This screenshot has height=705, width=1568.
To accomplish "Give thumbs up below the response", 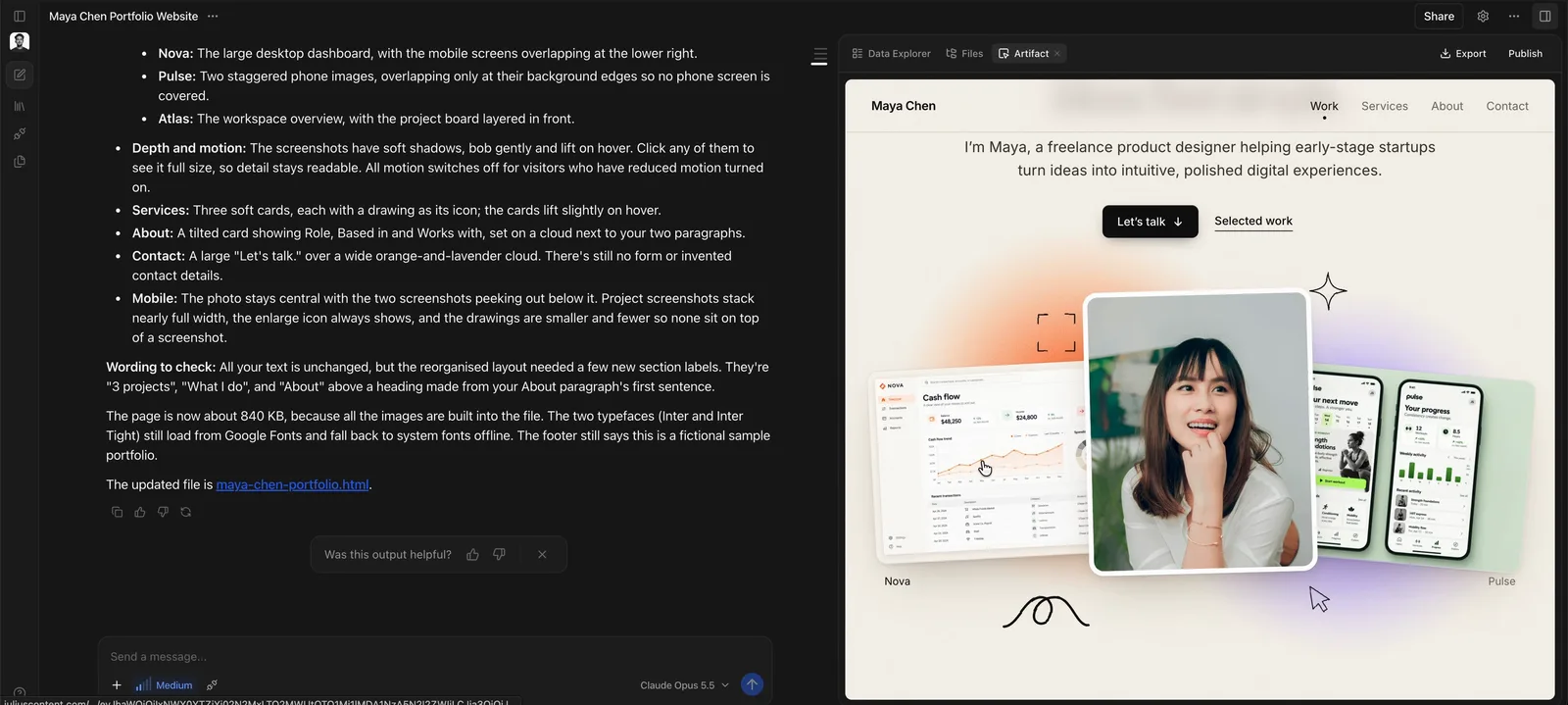I will coord(140,512).
